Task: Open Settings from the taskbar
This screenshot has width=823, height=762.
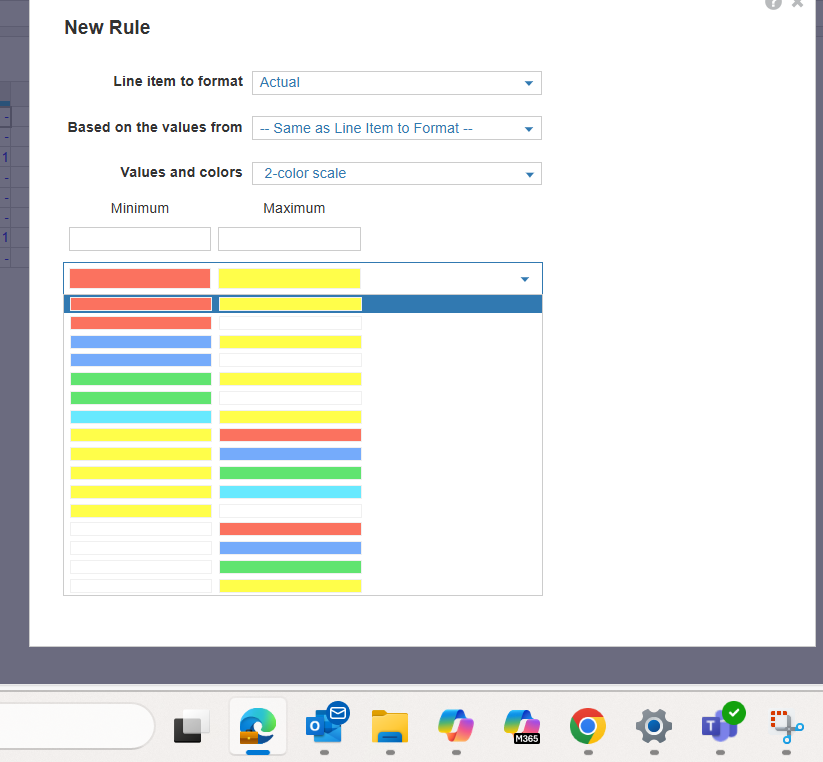Action: click(x=654, y=726)
